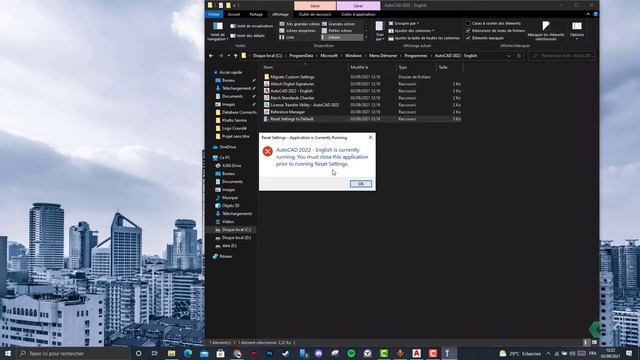Open address bar history dropdown
This screenshot has height=360, width=640.
[509, 56]
